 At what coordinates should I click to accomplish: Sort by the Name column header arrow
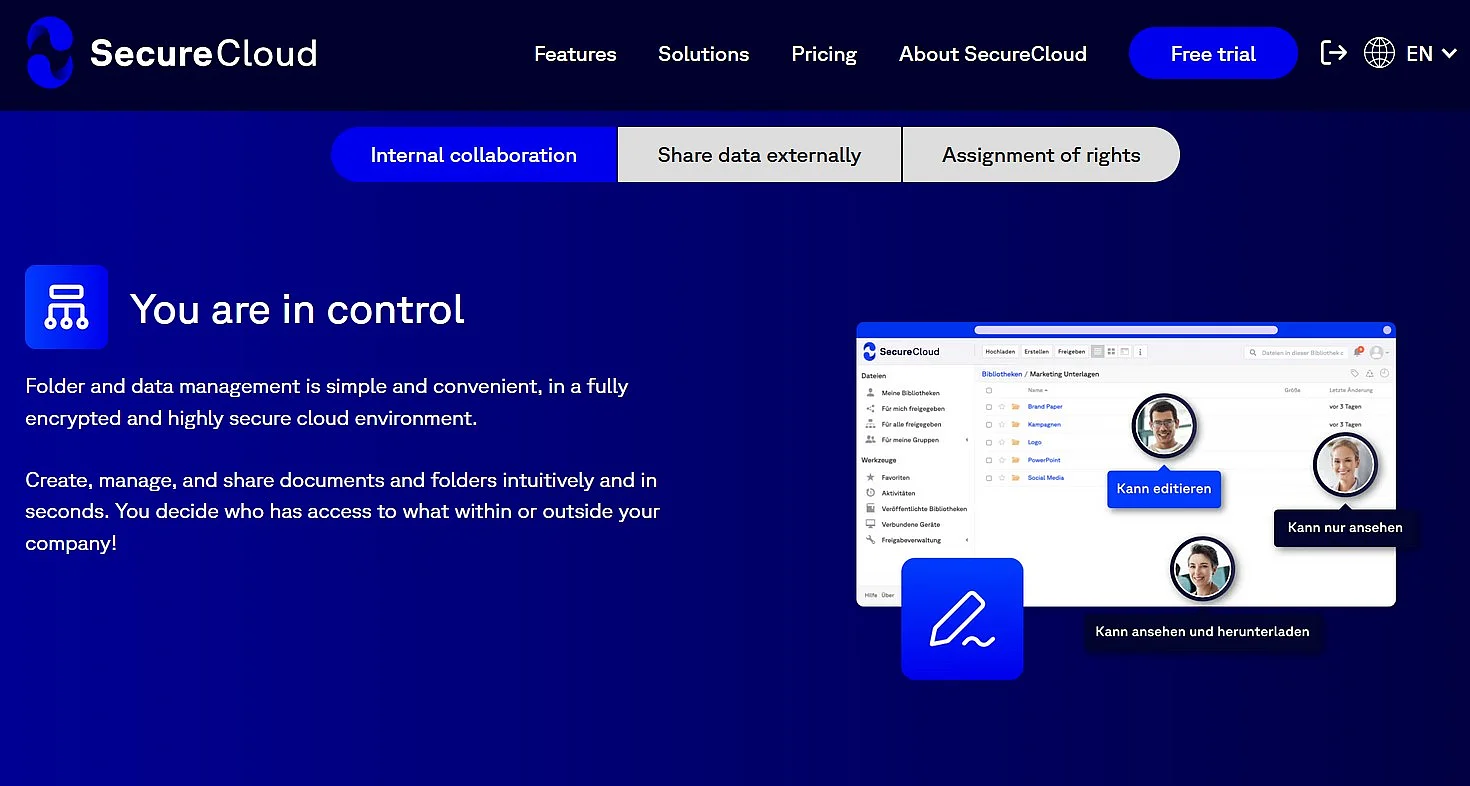click(1046, 390)
